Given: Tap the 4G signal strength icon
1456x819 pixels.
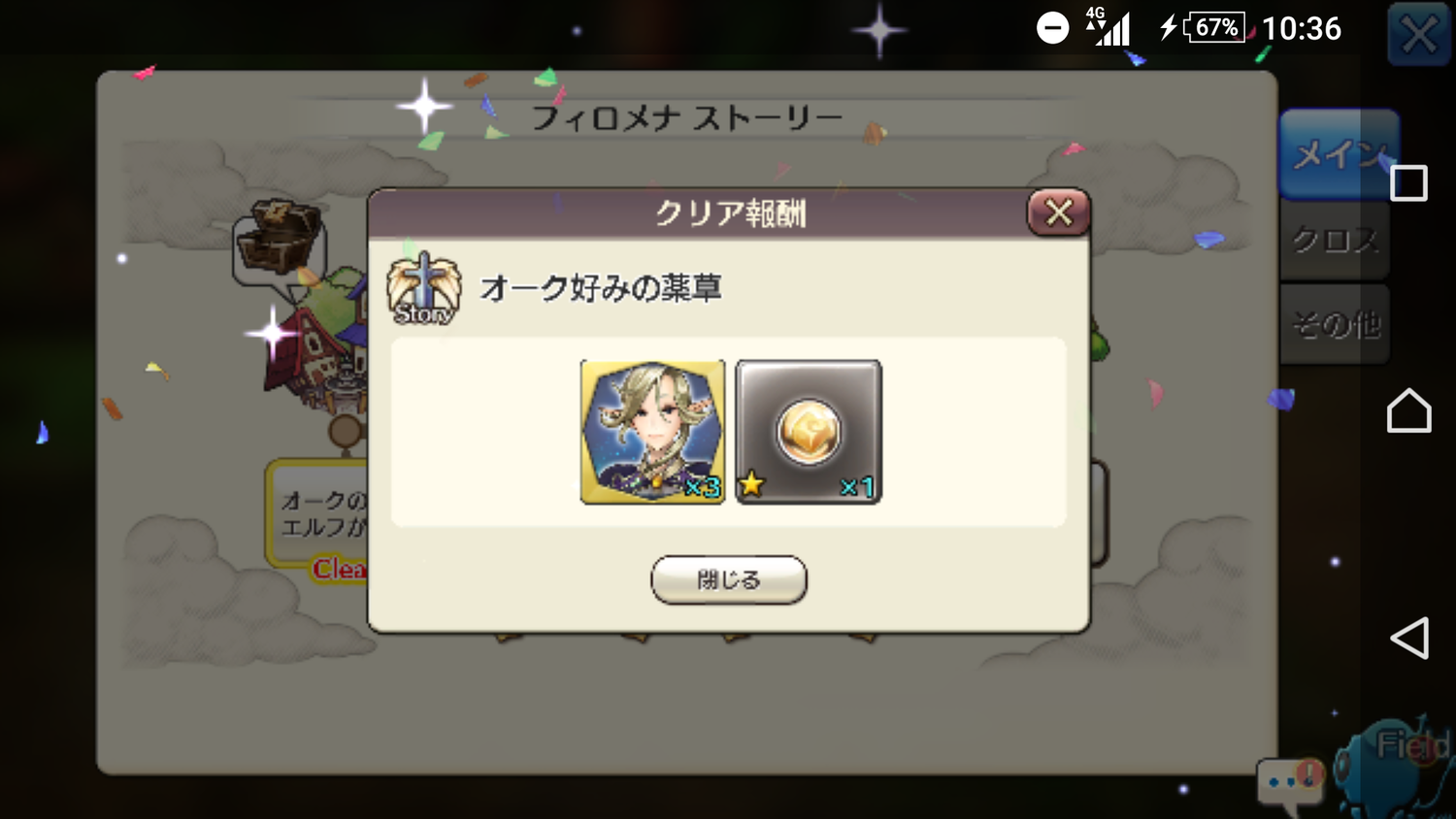Looking at the screenshot, I should pyautogui.click(x=1109, y=26).
